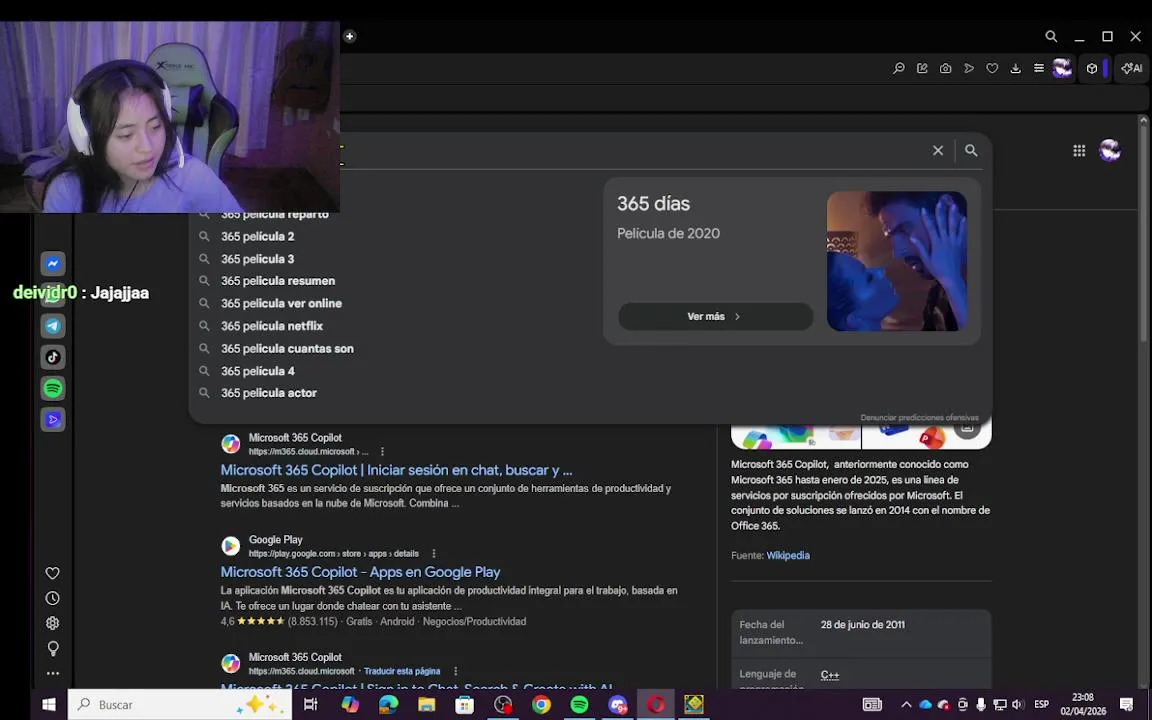Click the edit page pencil icon

(x=922, y=68)
